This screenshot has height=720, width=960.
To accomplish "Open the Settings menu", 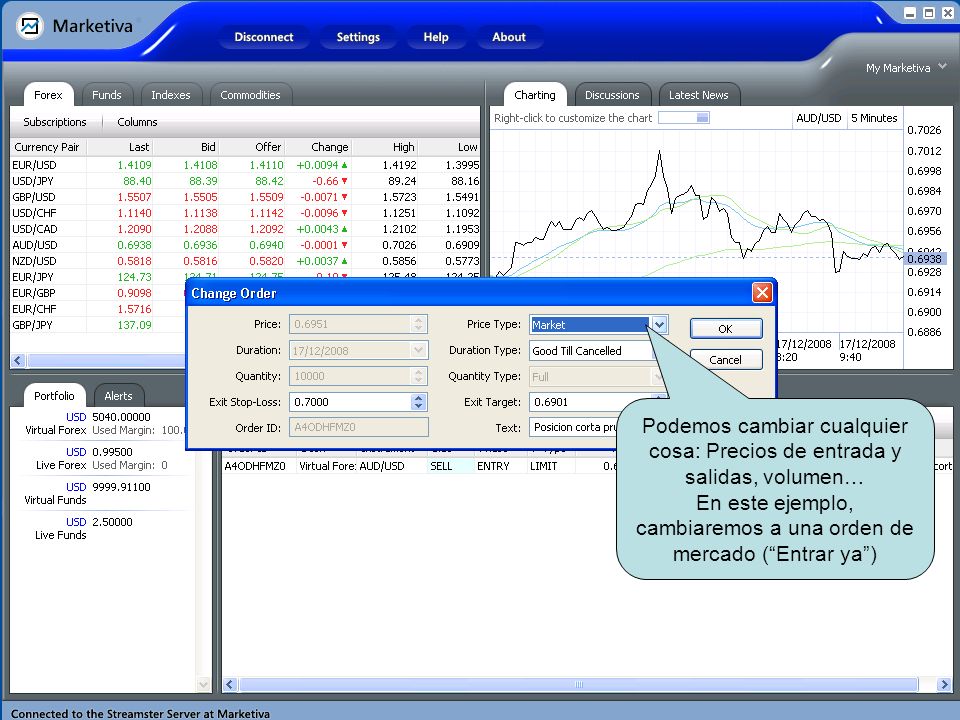I will point(358,37).
